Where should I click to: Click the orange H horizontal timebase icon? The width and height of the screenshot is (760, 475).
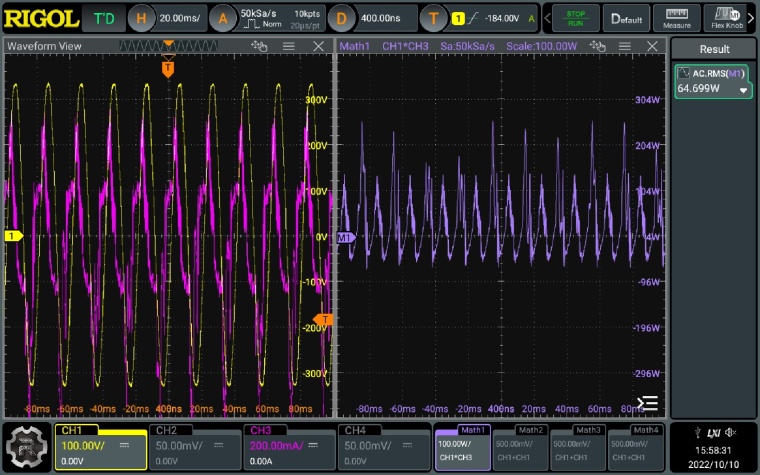pos(142,18)
